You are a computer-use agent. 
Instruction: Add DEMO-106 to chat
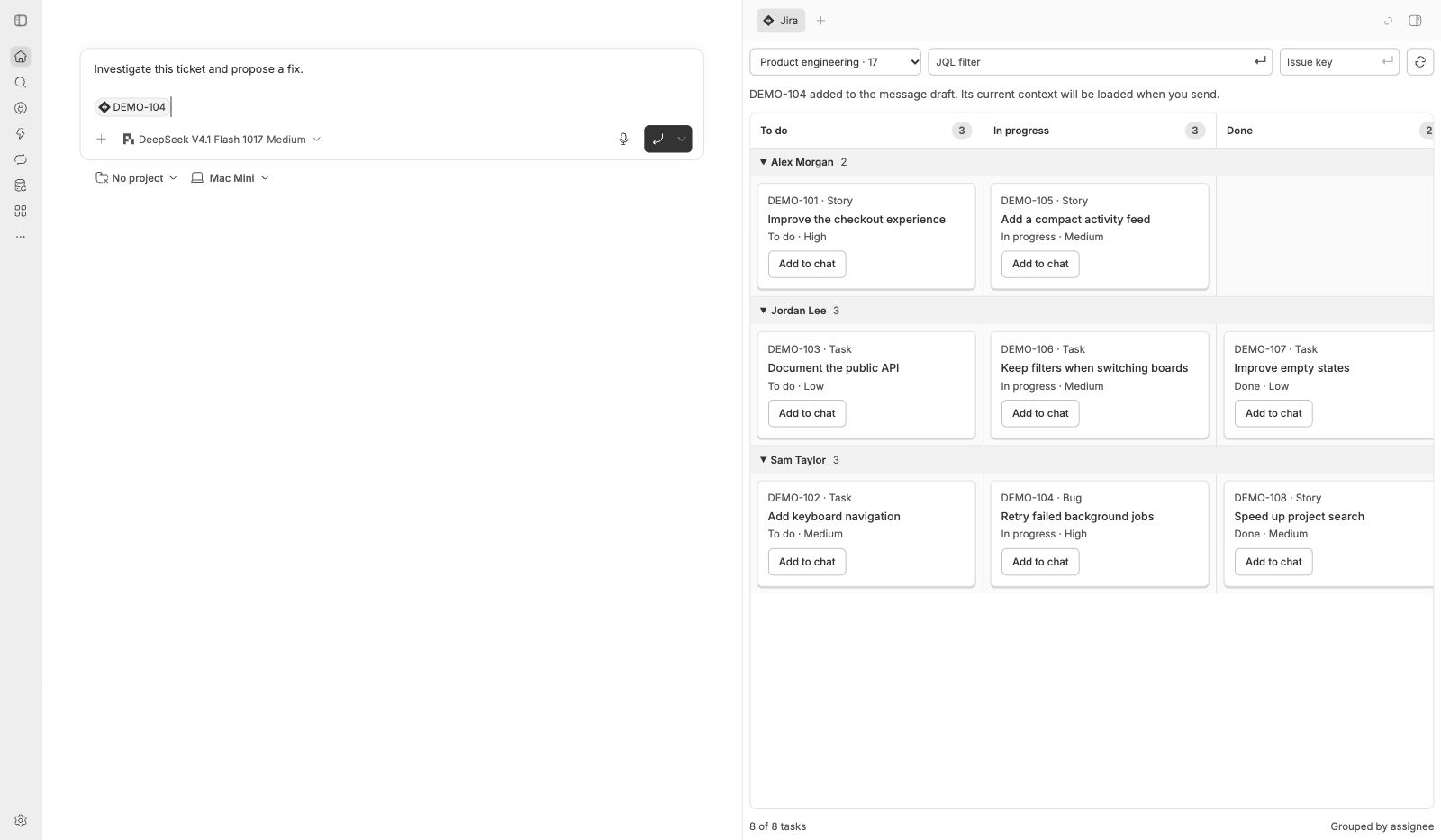pyautogui.click(x=1040, y=413)
